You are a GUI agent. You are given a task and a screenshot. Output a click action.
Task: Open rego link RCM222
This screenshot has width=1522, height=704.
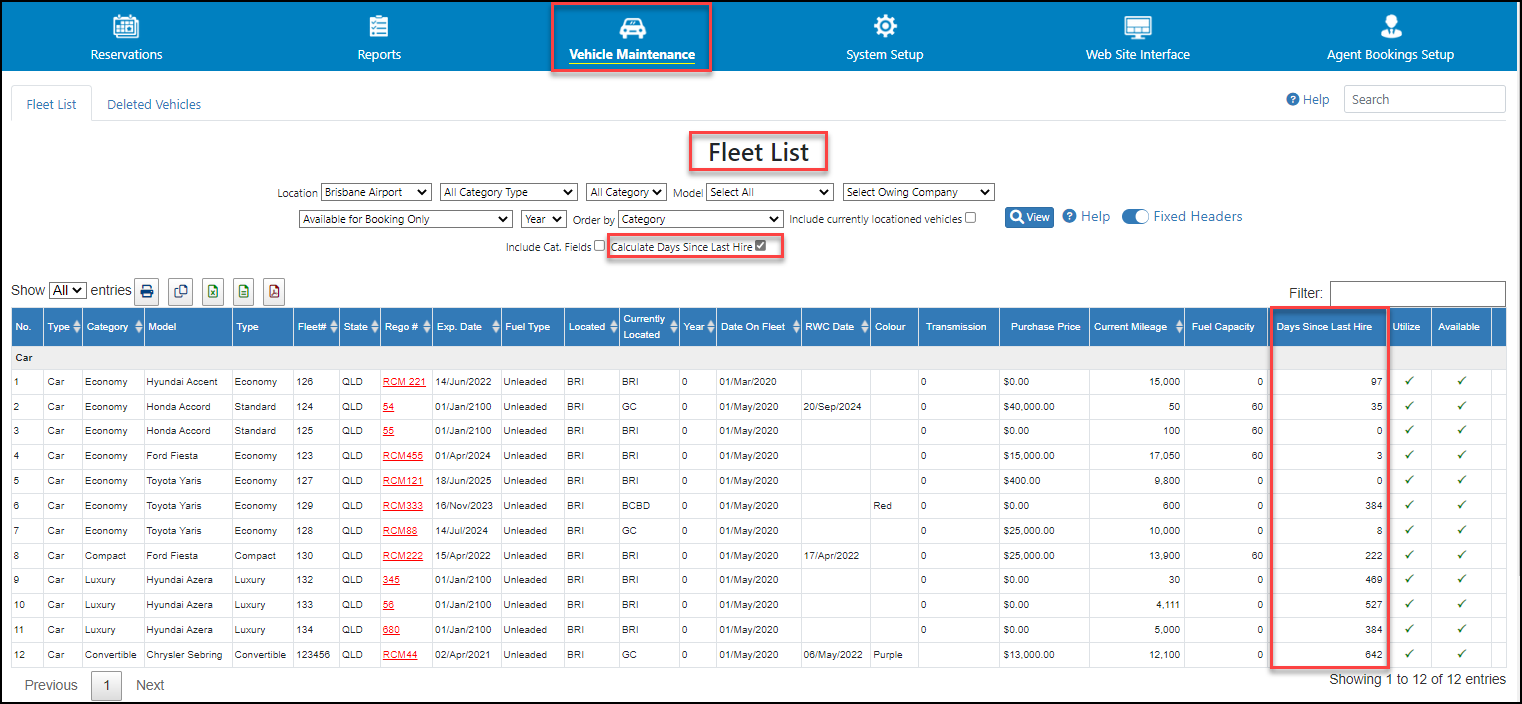coord(403,556)
